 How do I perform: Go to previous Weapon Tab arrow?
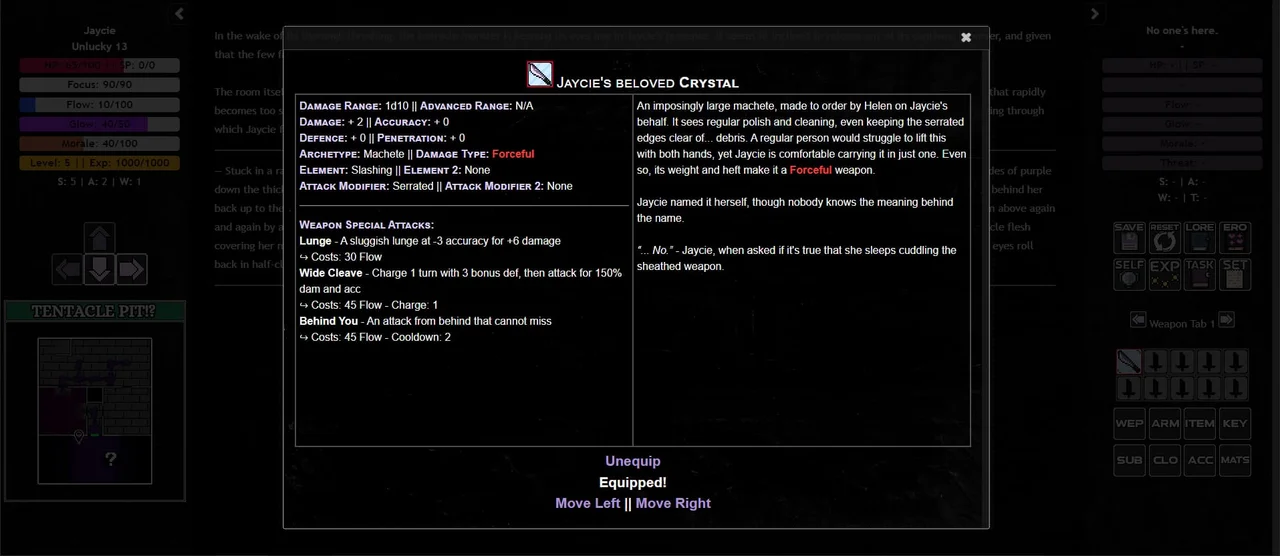[1138, 320]
